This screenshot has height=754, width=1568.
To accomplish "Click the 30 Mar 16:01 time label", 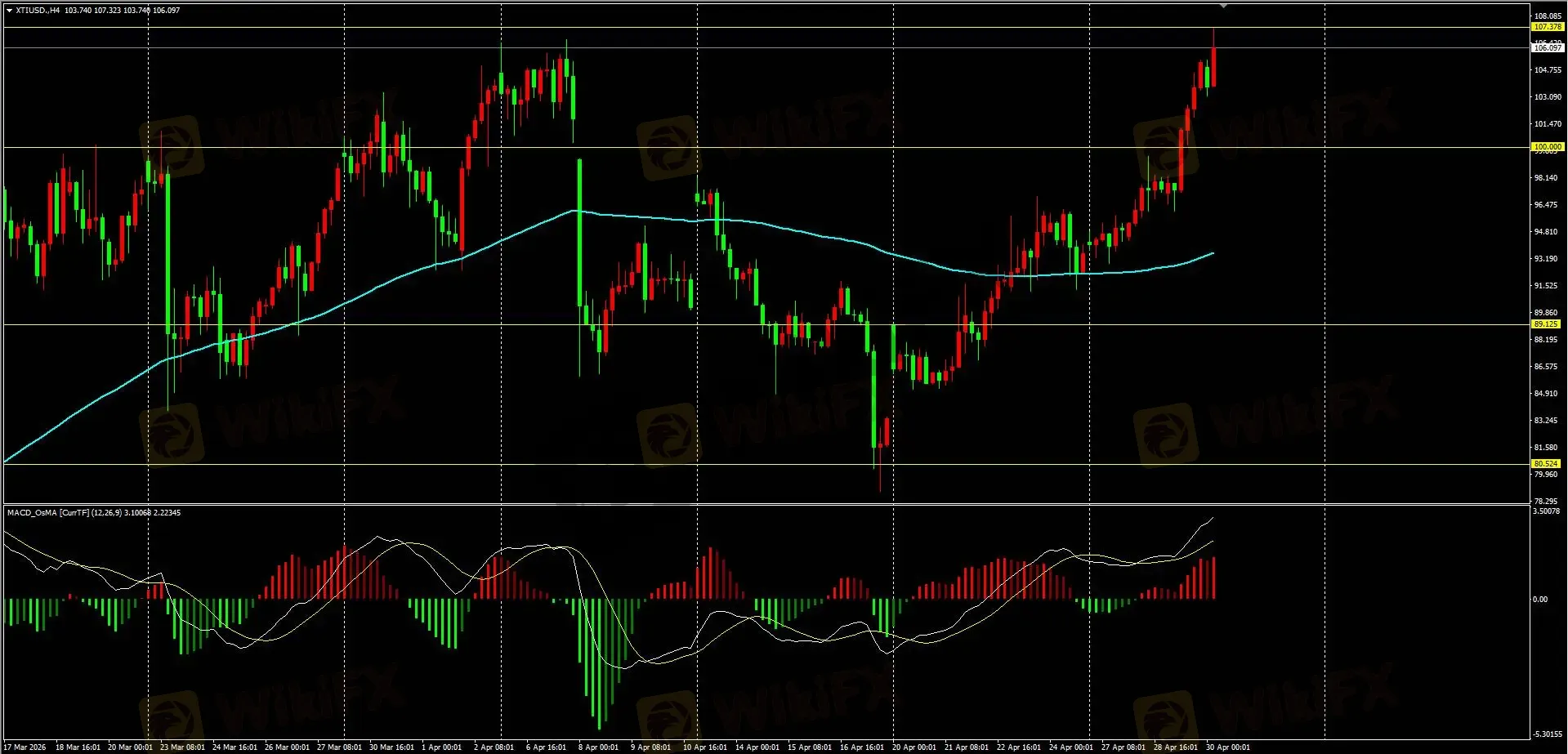I will pos(391,747).
